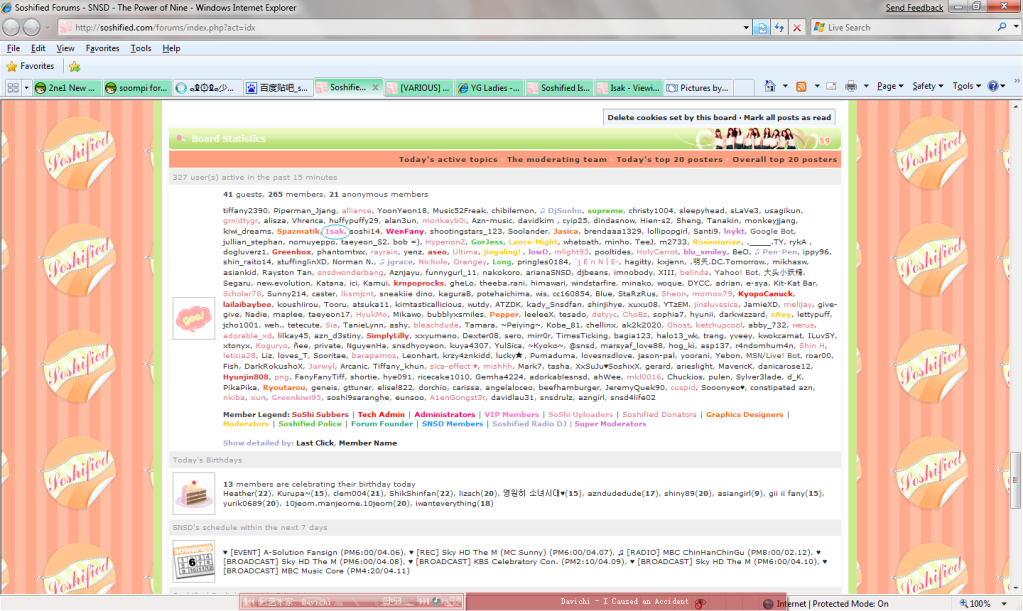This screenshot has width=1023, height=611.
Task: Click the Gee speech bubble image
Action: coord(193,319)
